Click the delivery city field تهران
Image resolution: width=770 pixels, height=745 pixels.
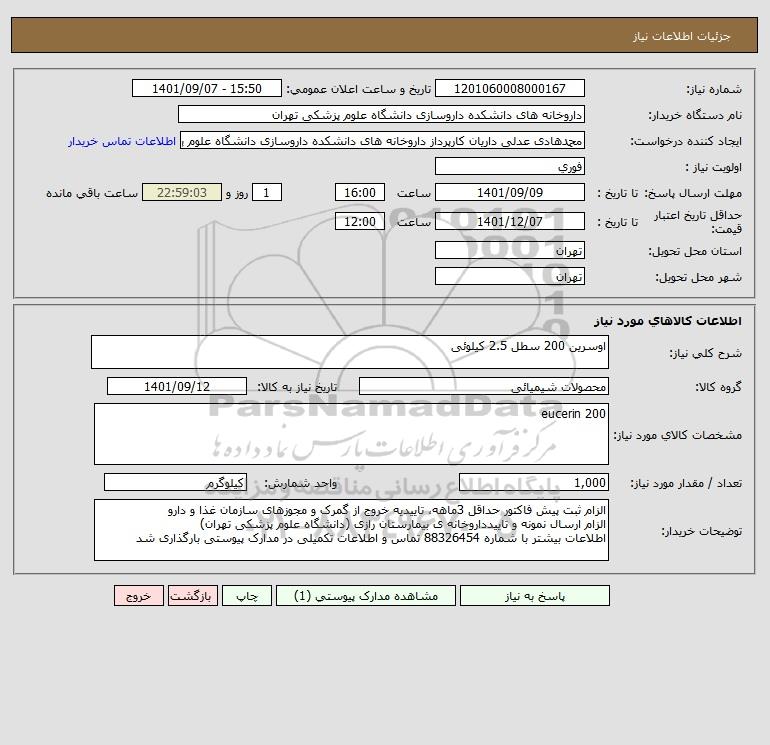(x=510, y=276)
